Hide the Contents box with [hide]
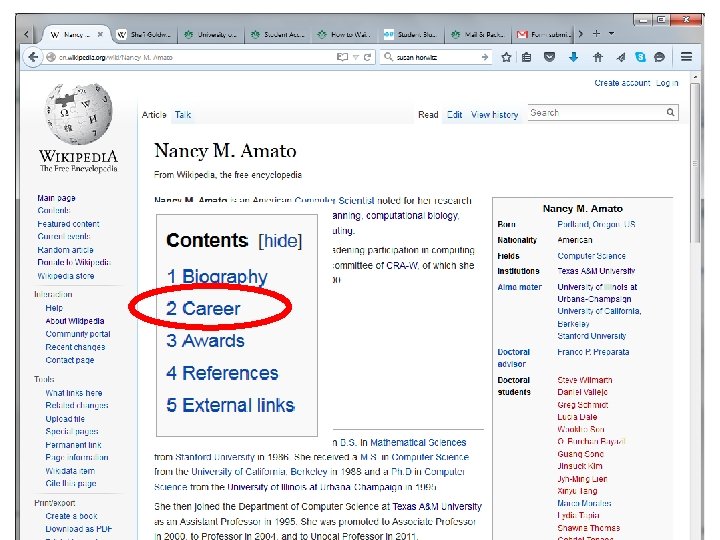This screenshot has height=540, width=720. pyautogui.click(x=280, y=241)
